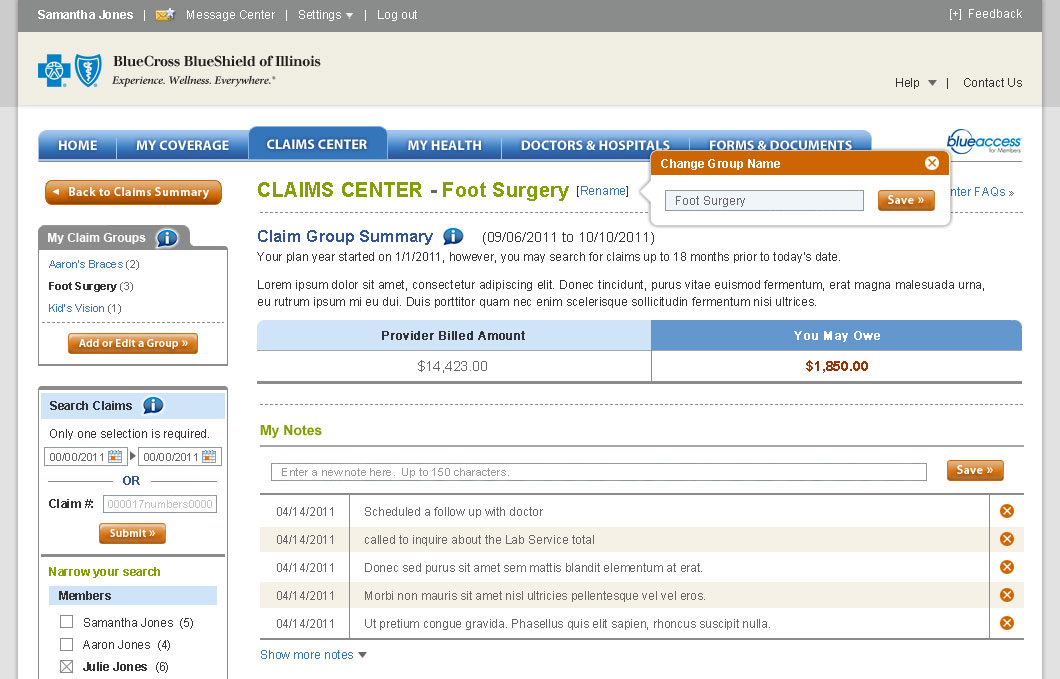Viewport: 1060px width, 679px height.
Task: Click Back to Claims Summary button
Action: click(x=133, y=192)
